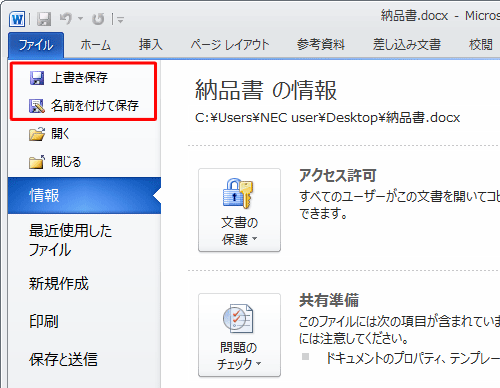Click the 納品書 の情報 heading

click(x=266, y=90)
